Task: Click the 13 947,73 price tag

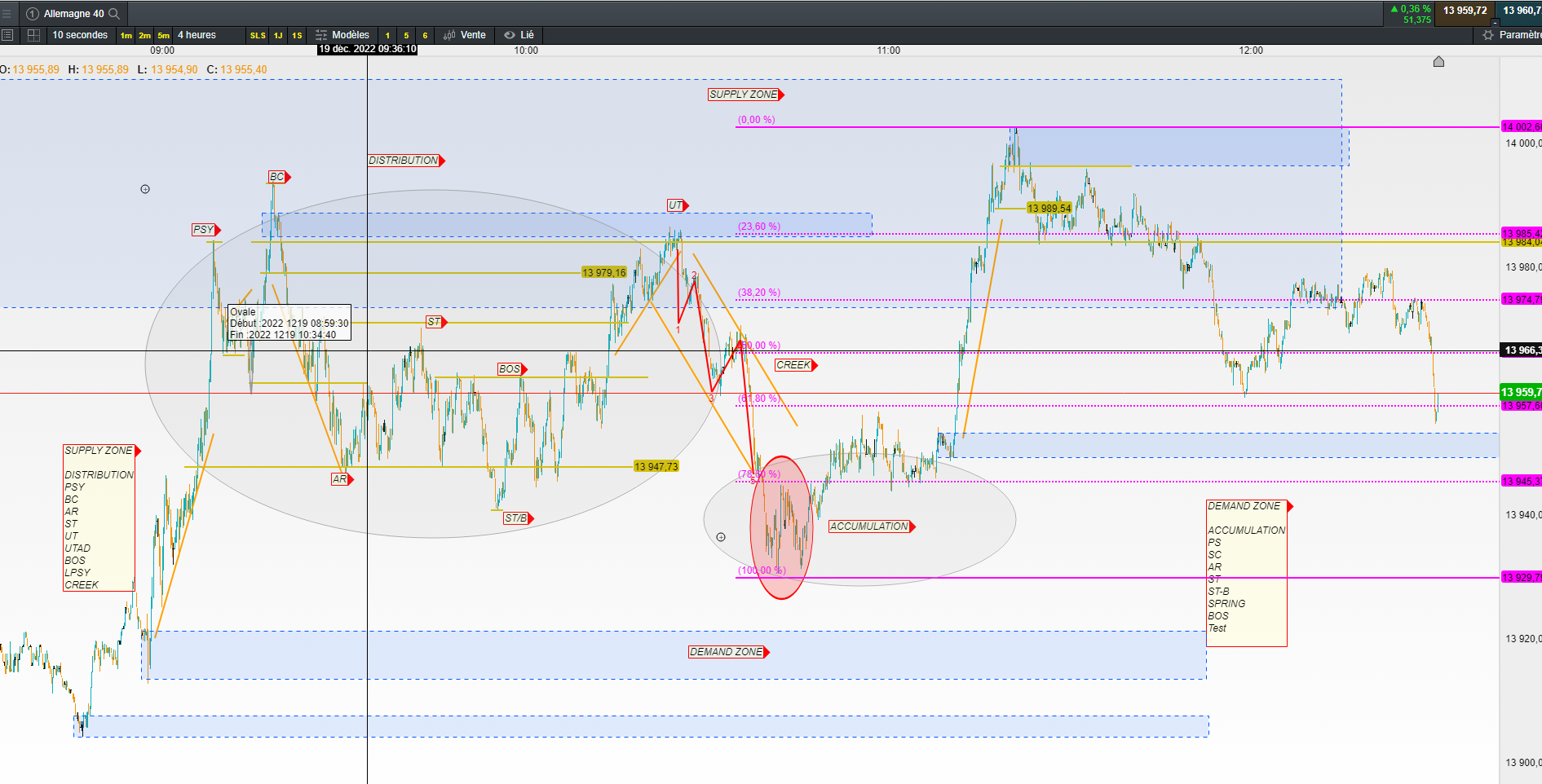Action: [656, 467]
